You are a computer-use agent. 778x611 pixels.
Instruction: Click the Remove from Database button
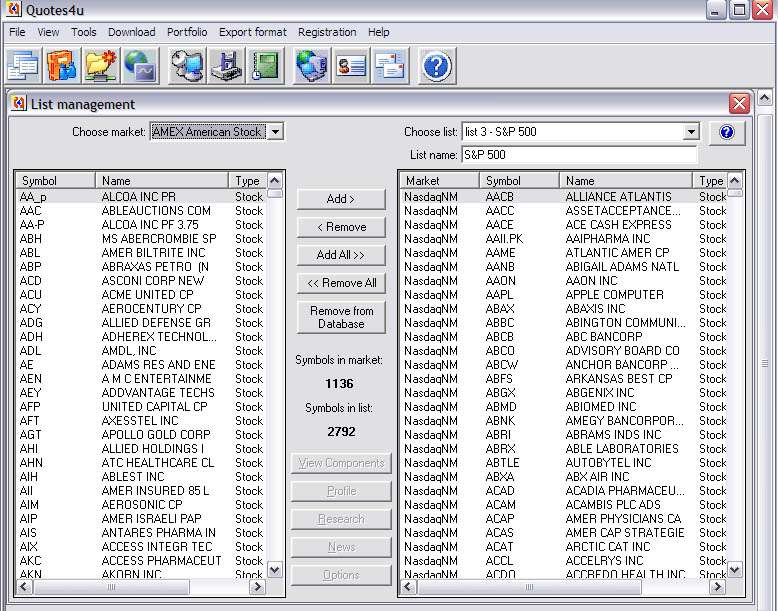pyautogui.click(x=341, y=317)
